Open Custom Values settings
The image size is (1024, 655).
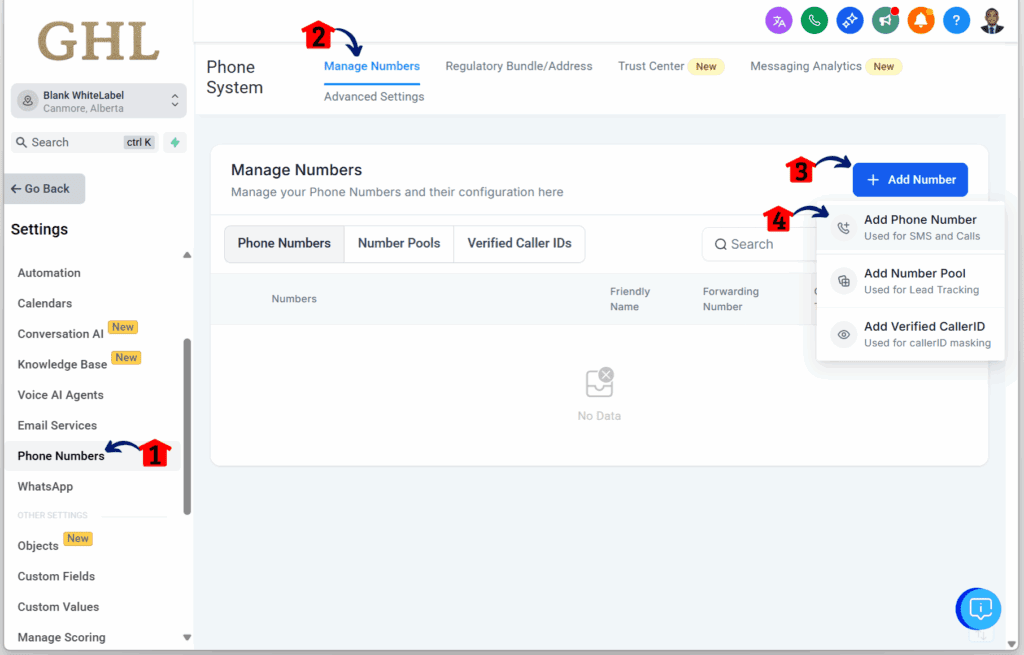(58, 607)
